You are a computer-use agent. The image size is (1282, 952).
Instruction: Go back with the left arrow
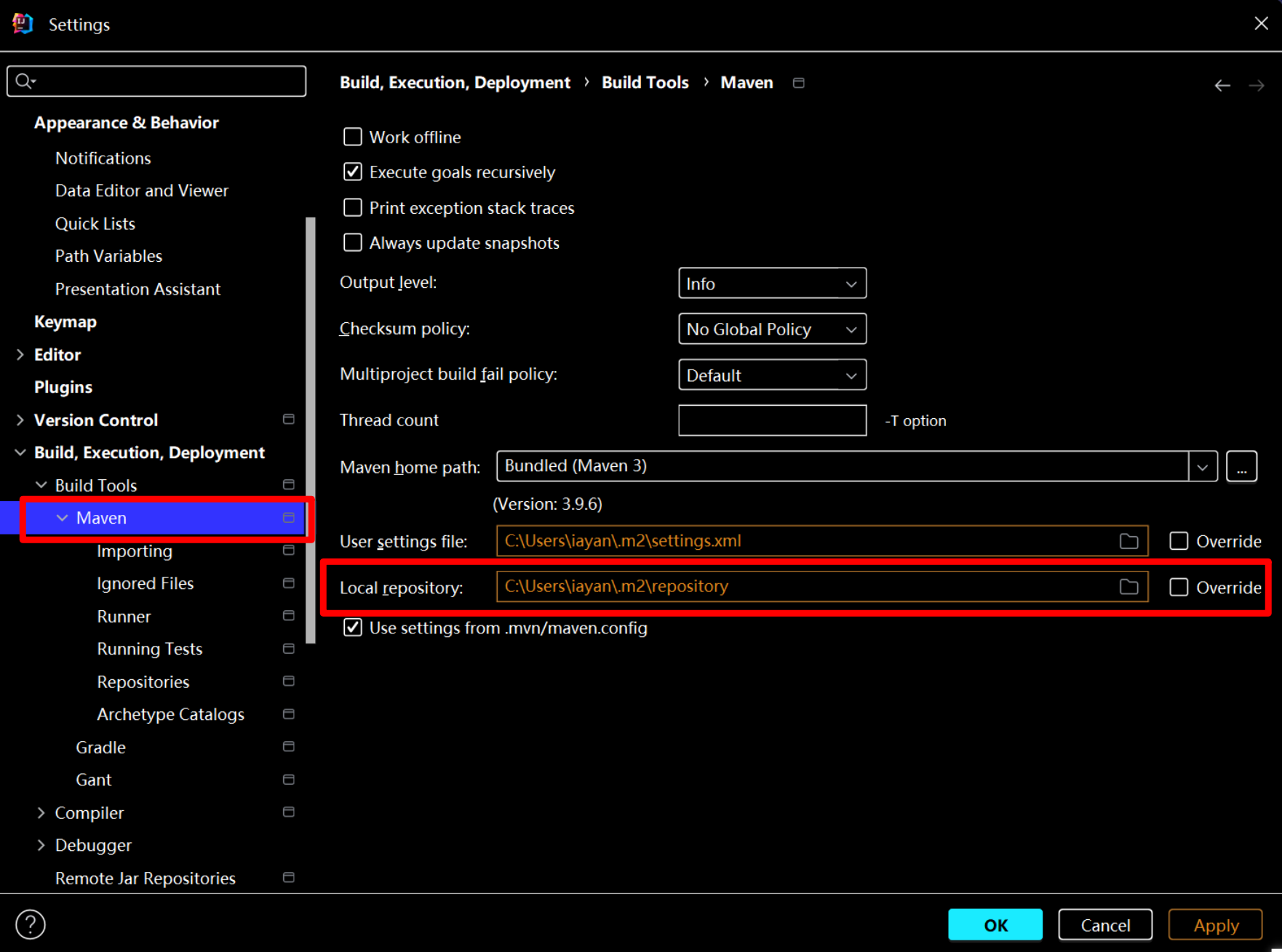1222,85
